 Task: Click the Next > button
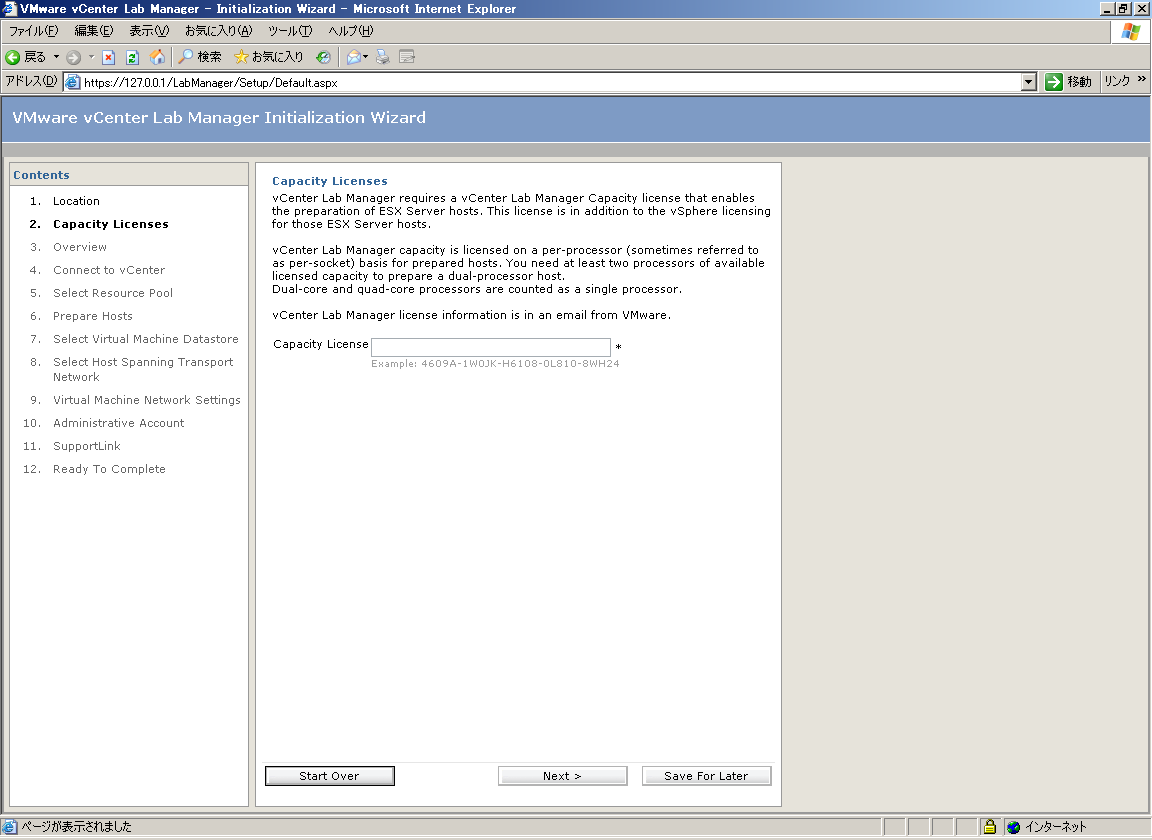pos(563,776)
